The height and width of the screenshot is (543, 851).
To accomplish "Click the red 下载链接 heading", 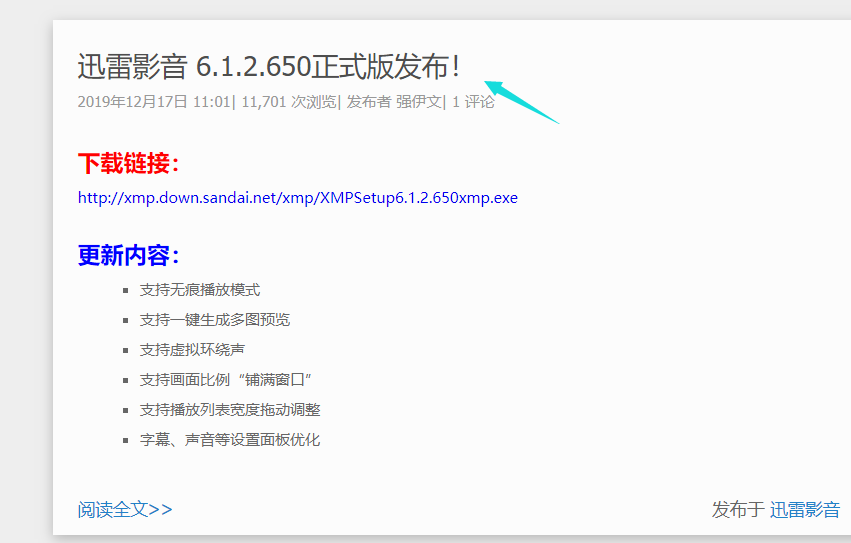I will click(x=129, y=163).
